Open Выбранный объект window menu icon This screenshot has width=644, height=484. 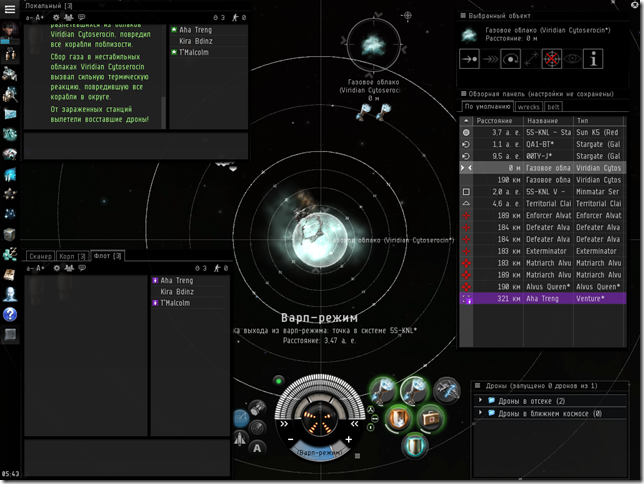click(463, 16)
